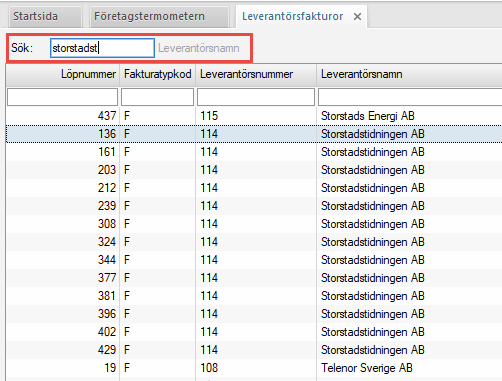Click the filter box under Leverantörsnummer
This screenshot has height=381, width=502.
click(x=256, y=97)
